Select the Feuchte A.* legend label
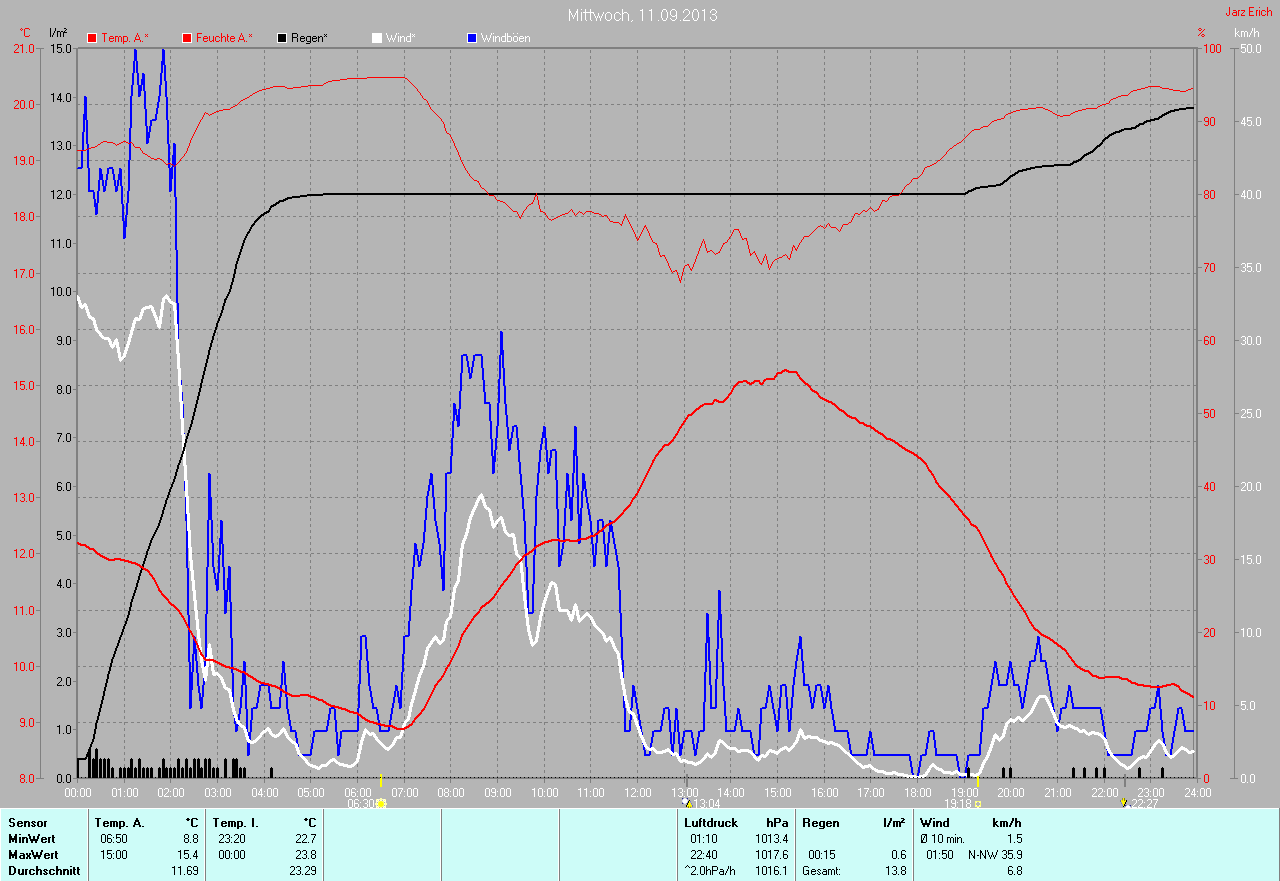Screen dimensions: 1280x881 pos(224,38)
